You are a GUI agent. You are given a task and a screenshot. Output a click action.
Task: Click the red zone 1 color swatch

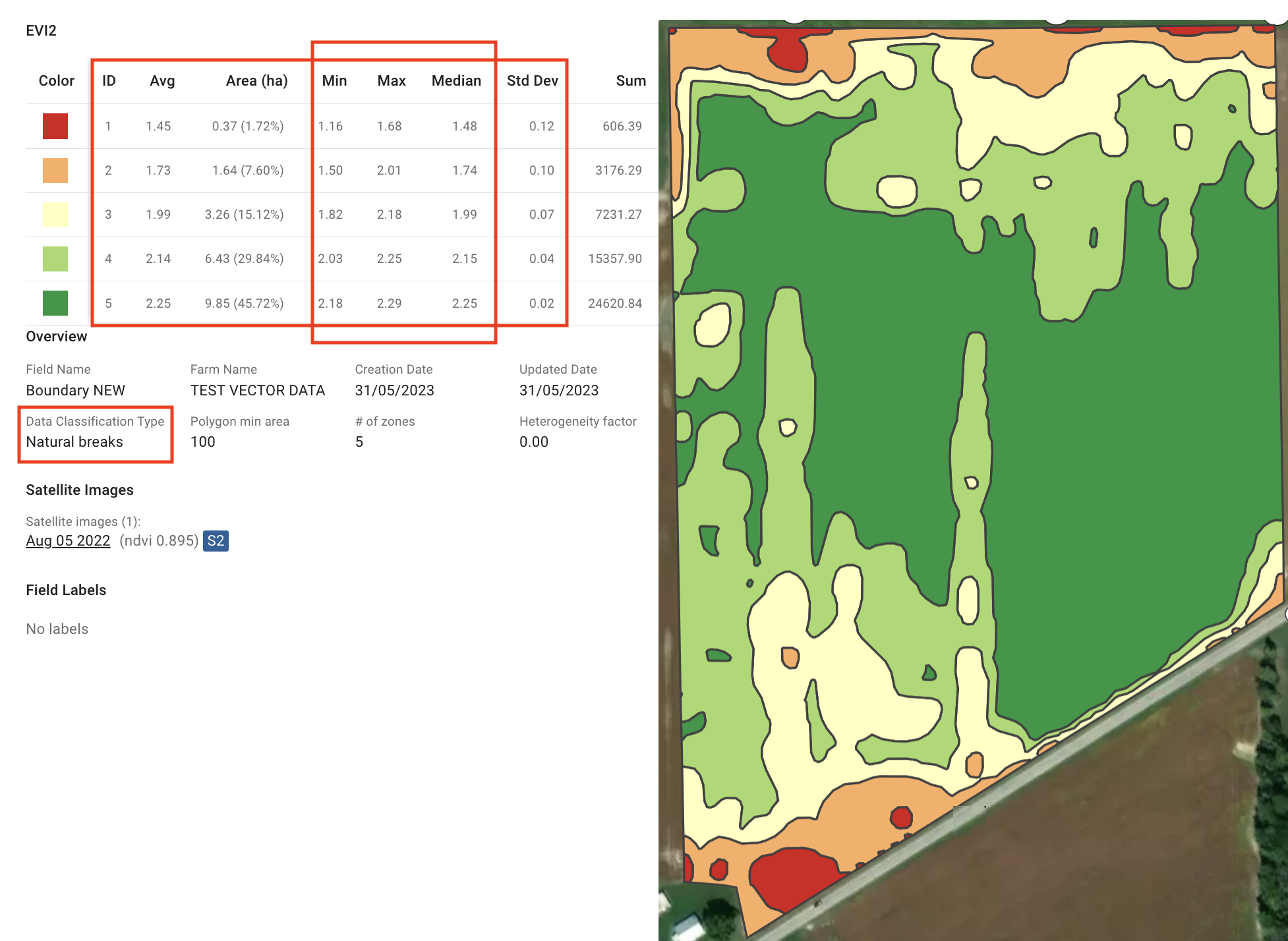55,126
